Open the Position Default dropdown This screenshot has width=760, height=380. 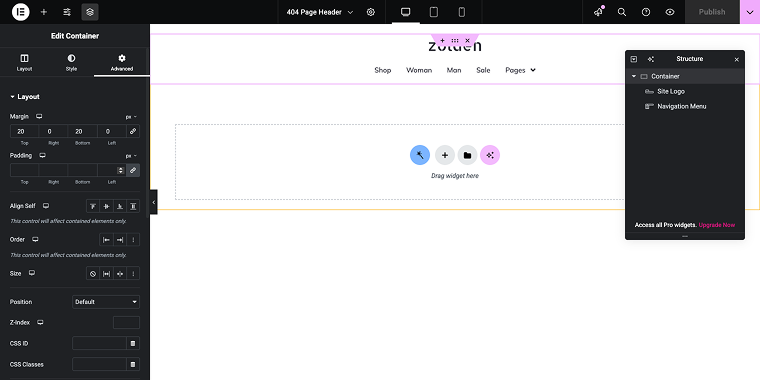(106, 302)
